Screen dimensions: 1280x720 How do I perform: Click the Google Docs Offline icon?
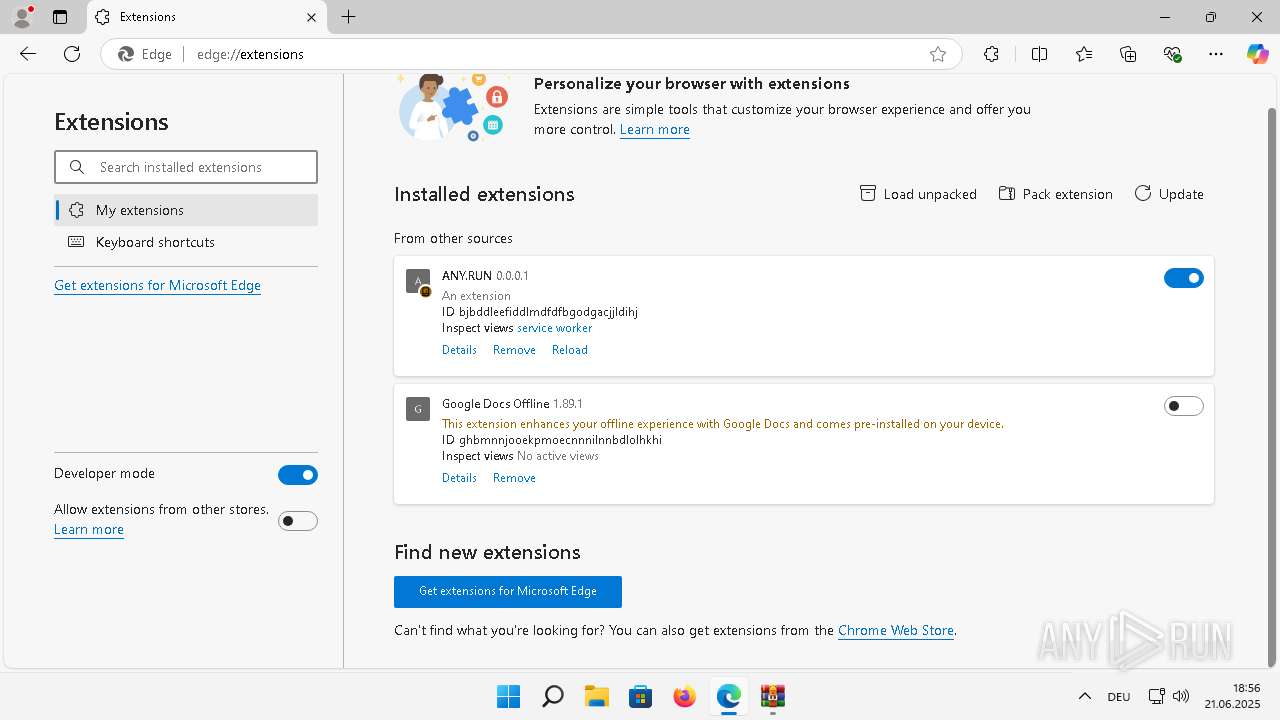point(418,409)
